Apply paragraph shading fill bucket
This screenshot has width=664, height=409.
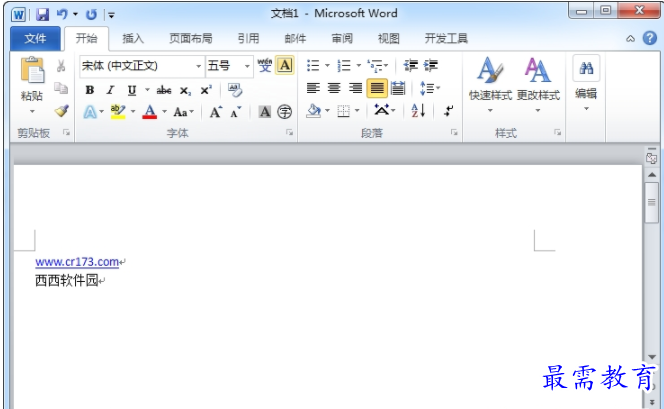pos(314,111)
